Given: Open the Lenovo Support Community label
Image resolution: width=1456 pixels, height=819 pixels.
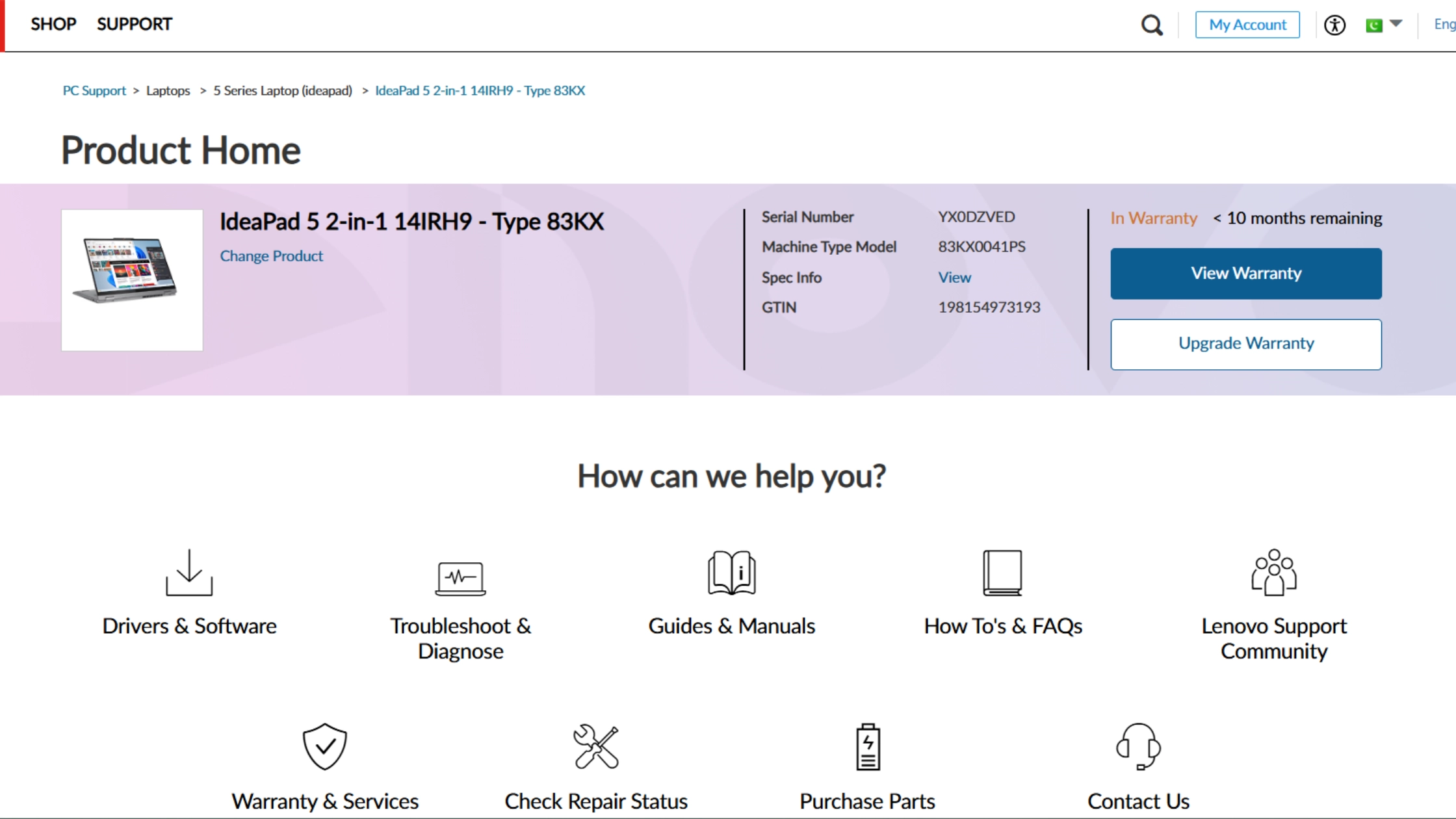Looking at the screenshot, I should pos(1274,638).
